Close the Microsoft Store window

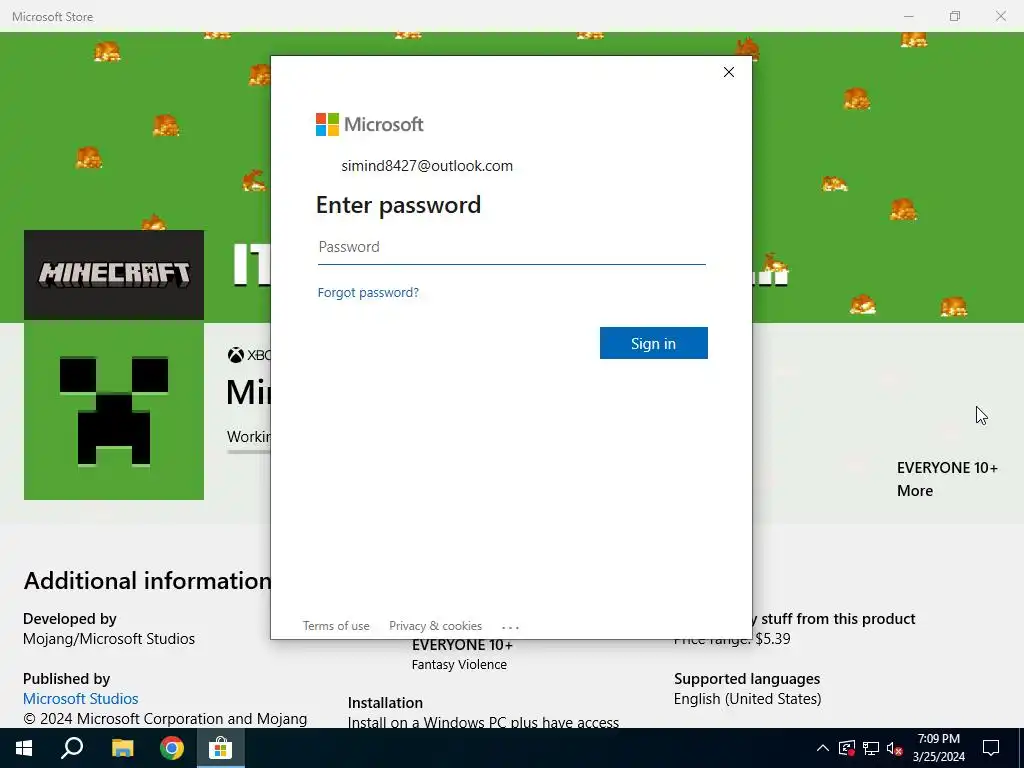click(1000, 16)
